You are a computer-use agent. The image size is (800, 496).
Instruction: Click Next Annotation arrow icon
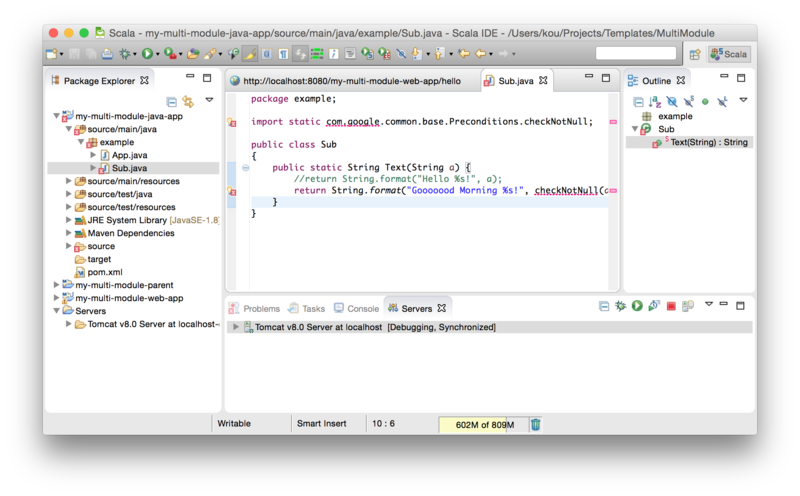pyautogui.click(x=416, y=54)
